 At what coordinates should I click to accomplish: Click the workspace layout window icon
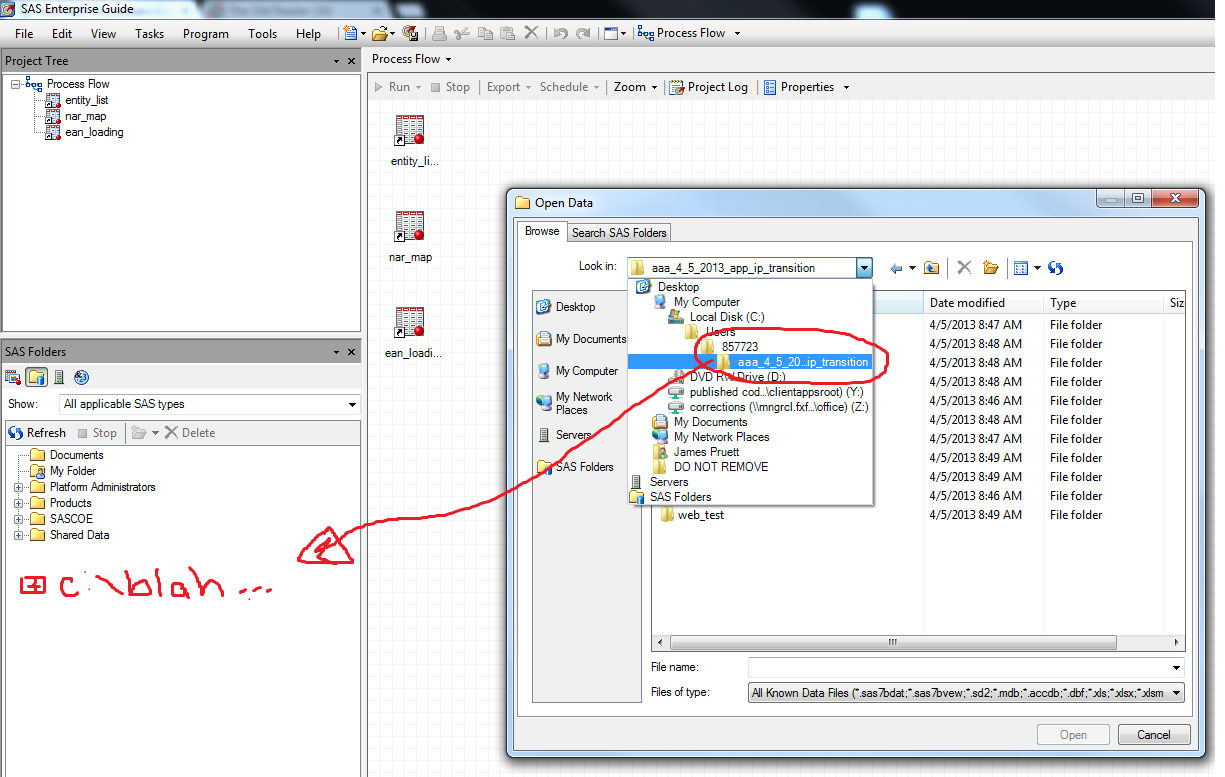click(x=611, y=33)
